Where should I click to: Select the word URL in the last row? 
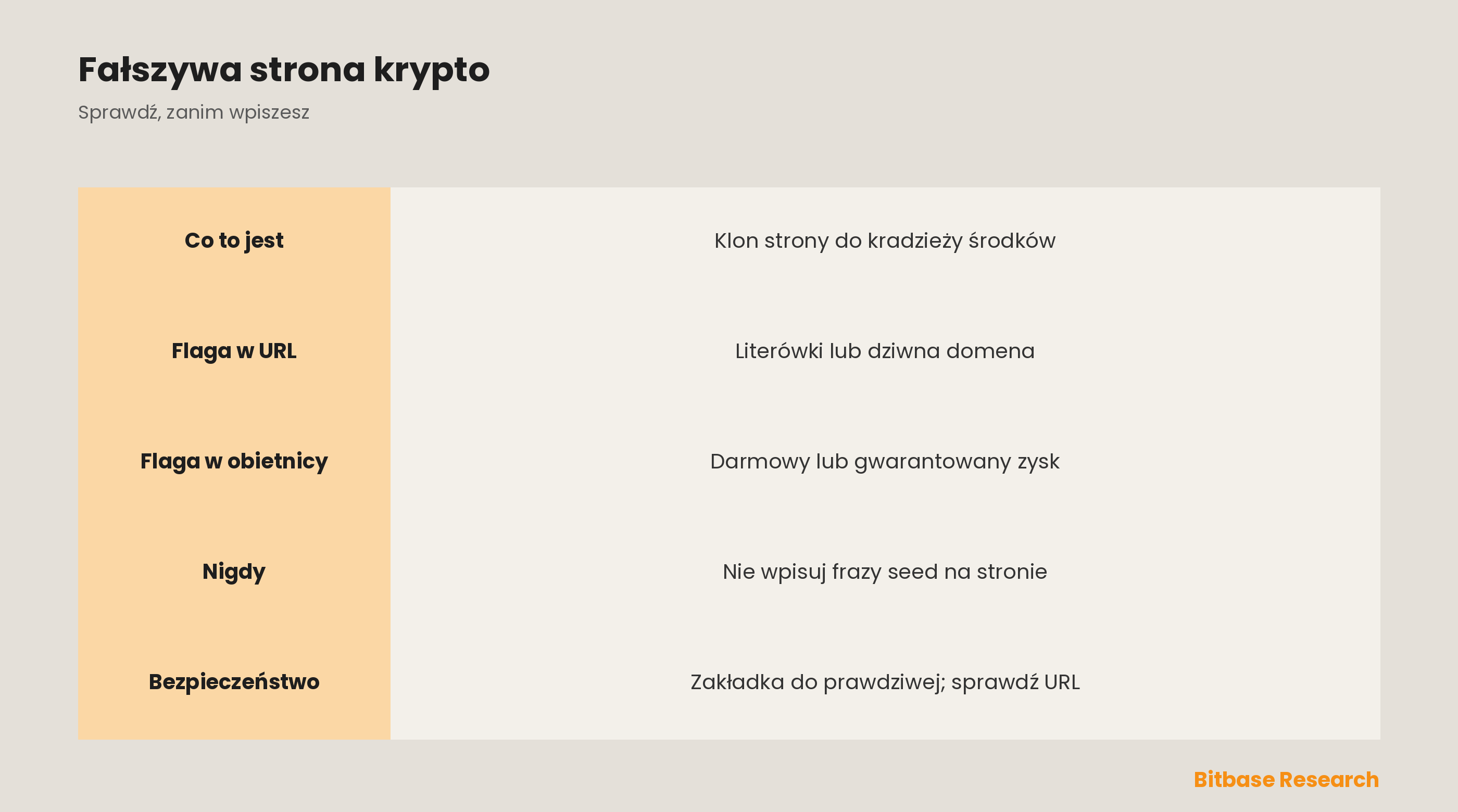1062,682
